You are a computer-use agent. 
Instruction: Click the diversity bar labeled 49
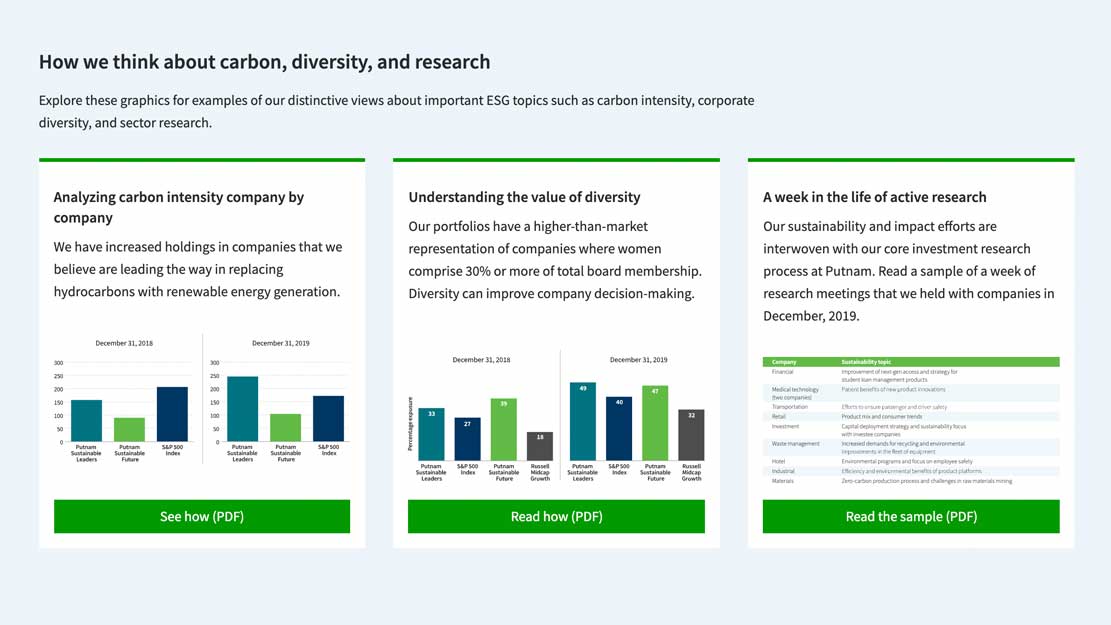pyautogui.click(x=583, y=420)
